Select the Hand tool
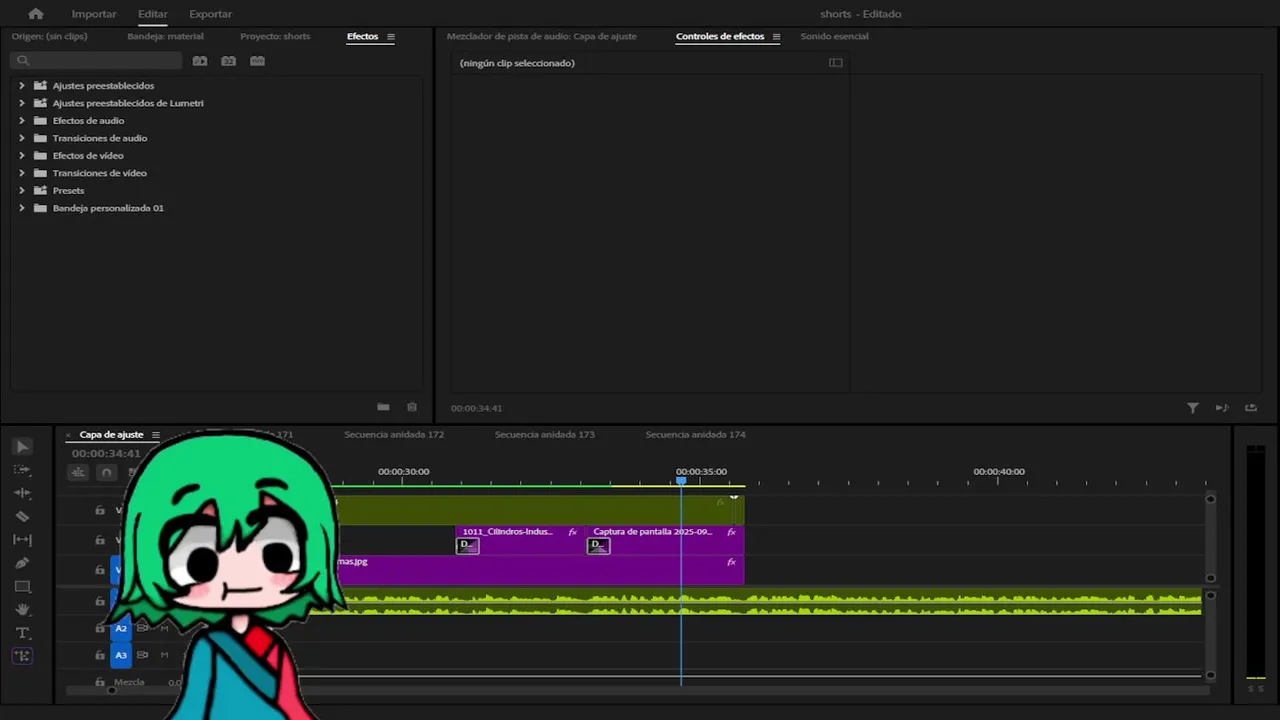 [22, 610]
